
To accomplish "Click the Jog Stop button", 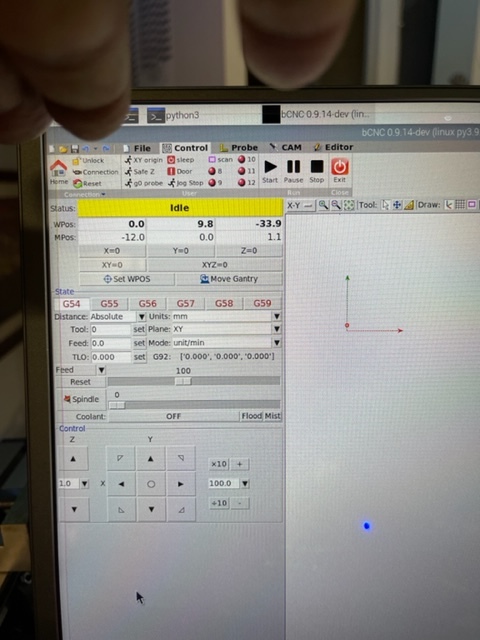I will coord(185,183).
